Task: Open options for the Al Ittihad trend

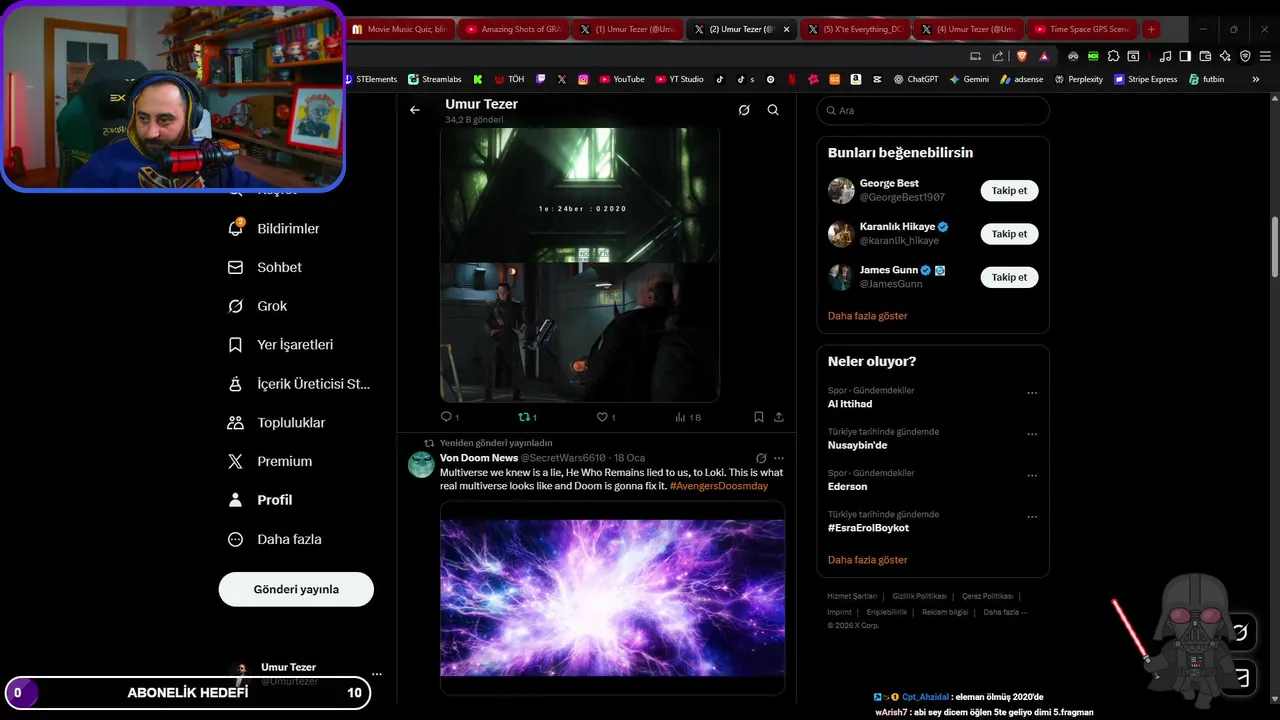Action: [x=1032, y=393]
